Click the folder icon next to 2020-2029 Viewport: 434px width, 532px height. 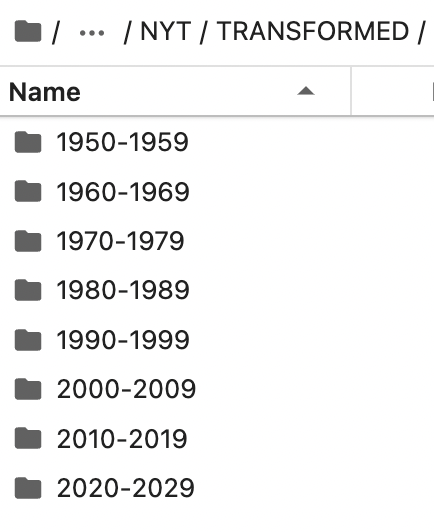pyautogui.click(x=28, y=488)
